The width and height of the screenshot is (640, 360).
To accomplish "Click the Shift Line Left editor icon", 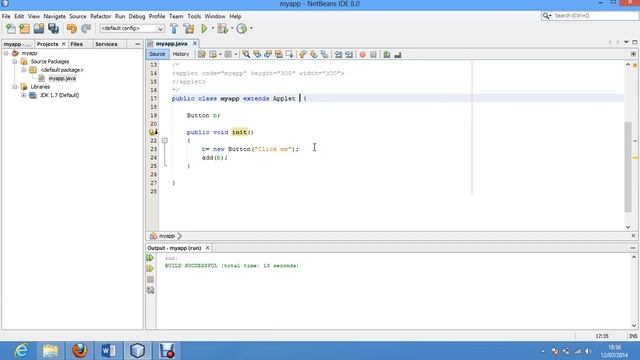I will (338, 54).
